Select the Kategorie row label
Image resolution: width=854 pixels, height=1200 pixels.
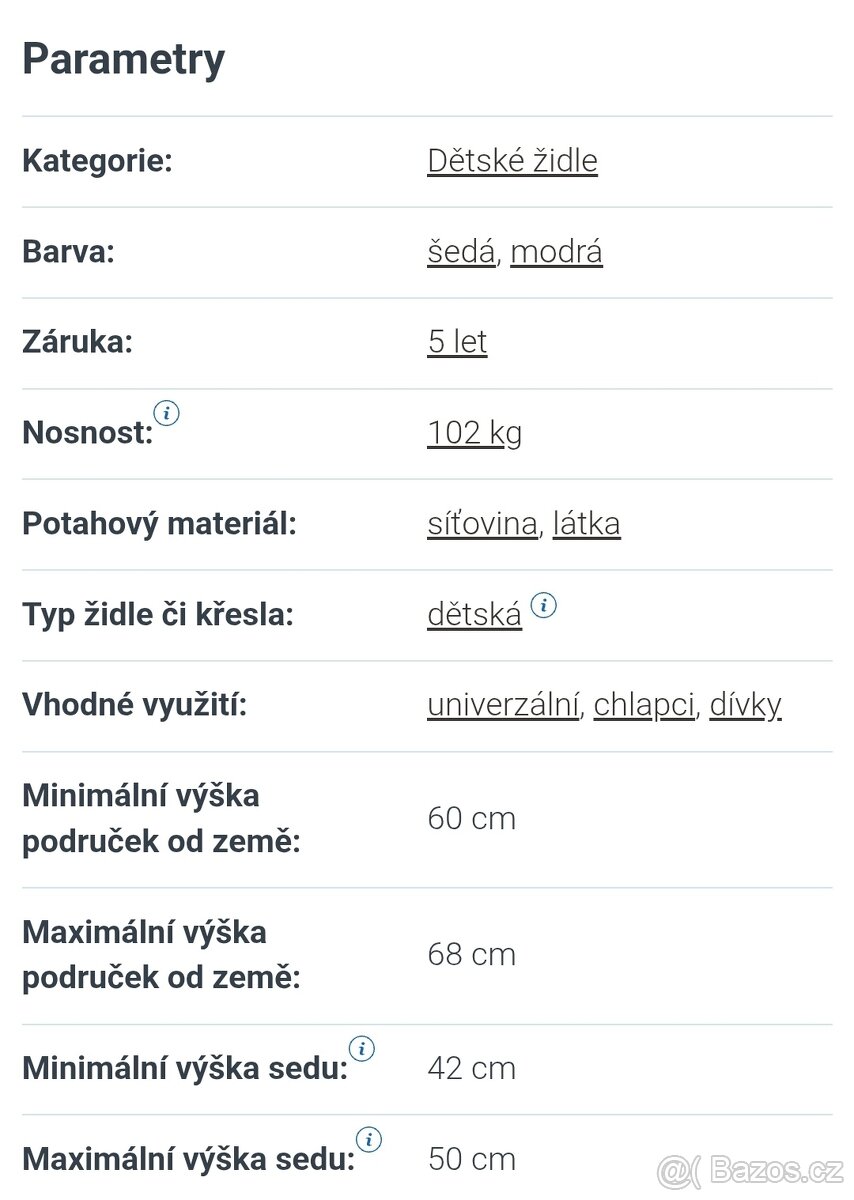pos(96,160)
